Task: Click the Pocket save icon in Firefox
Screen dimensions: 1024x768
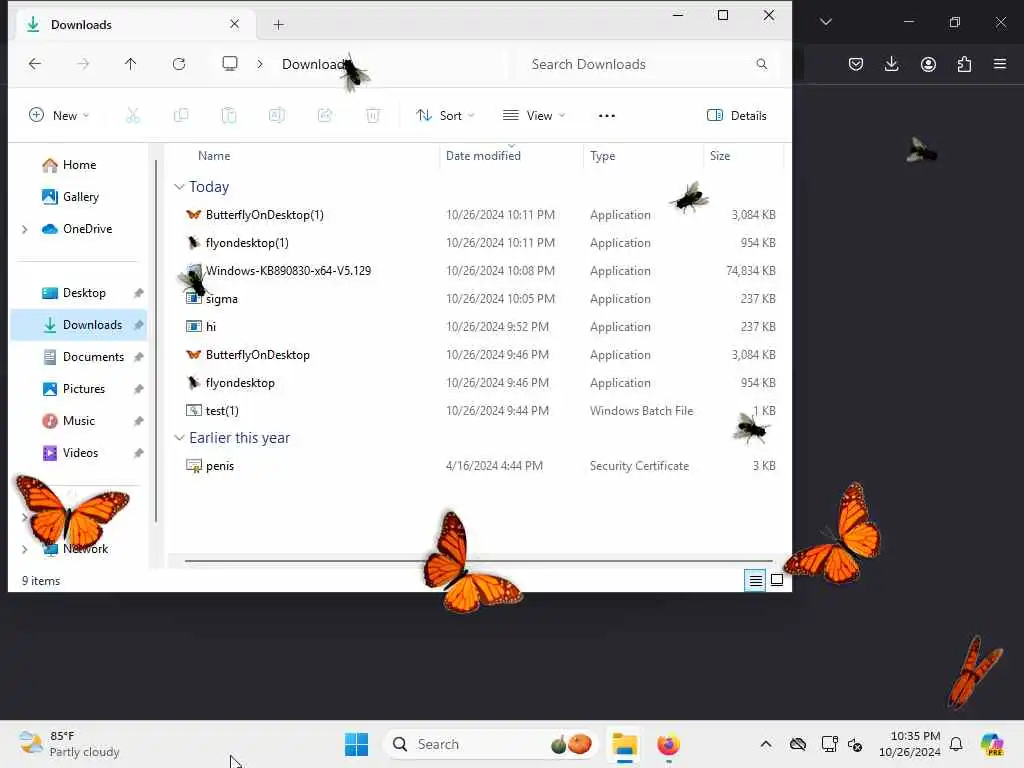Action: click(x=856, y=64)
